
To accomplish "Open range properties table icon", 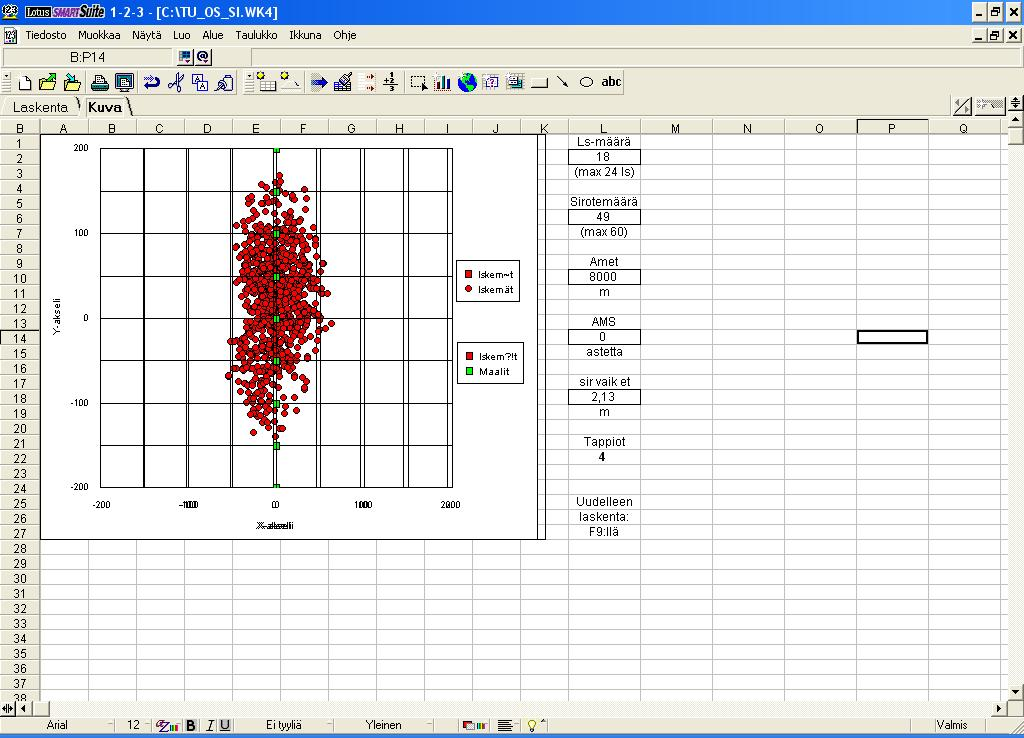I will click(x=266, y=82).
